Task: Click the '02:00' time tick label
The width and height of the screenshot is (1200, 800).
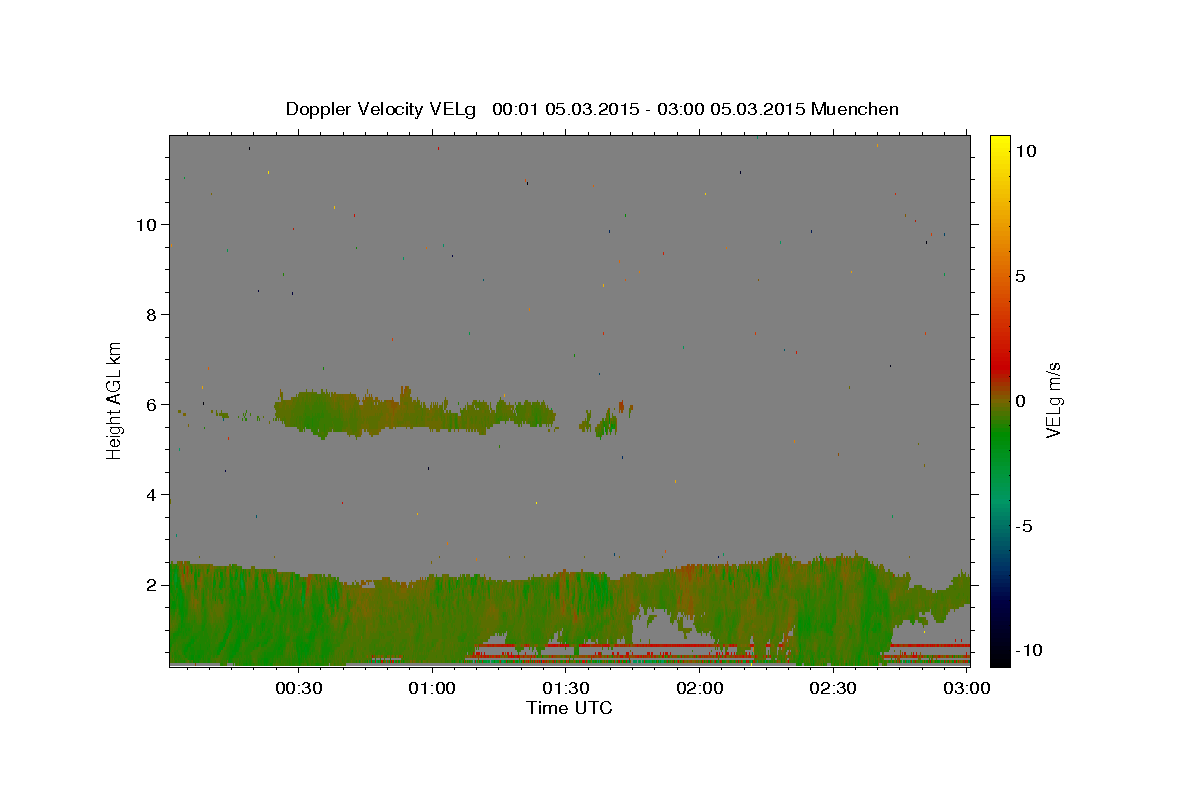Action: tap(700, 689)
